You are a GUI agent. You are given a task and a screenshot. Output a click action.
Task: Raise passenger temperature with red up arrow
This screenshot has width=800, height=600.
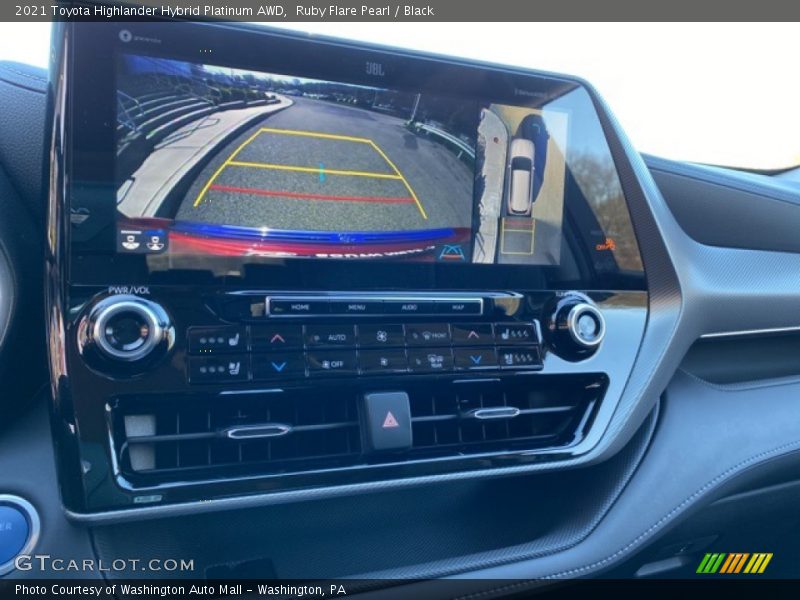pos(472,334)
